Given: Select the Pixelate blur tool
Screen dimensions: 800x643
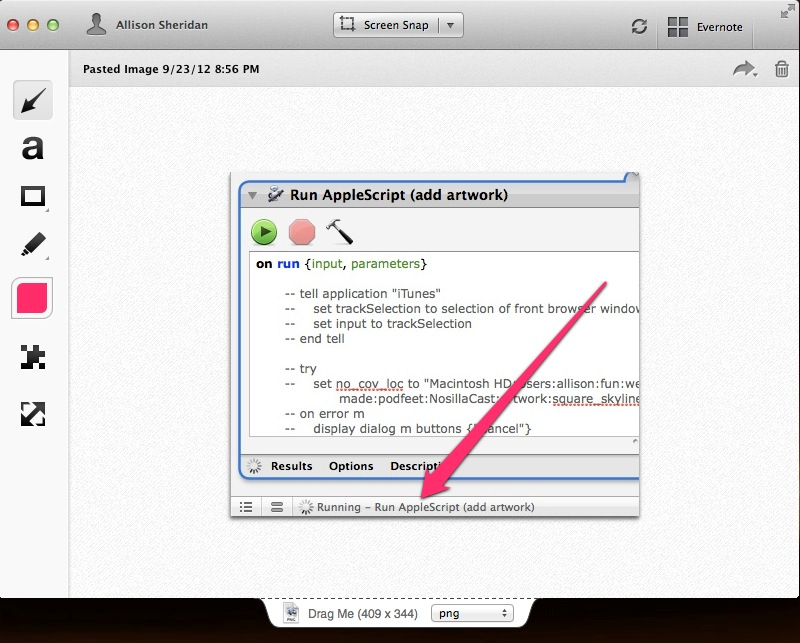Looking at the screenshot, I should [33, 358].
